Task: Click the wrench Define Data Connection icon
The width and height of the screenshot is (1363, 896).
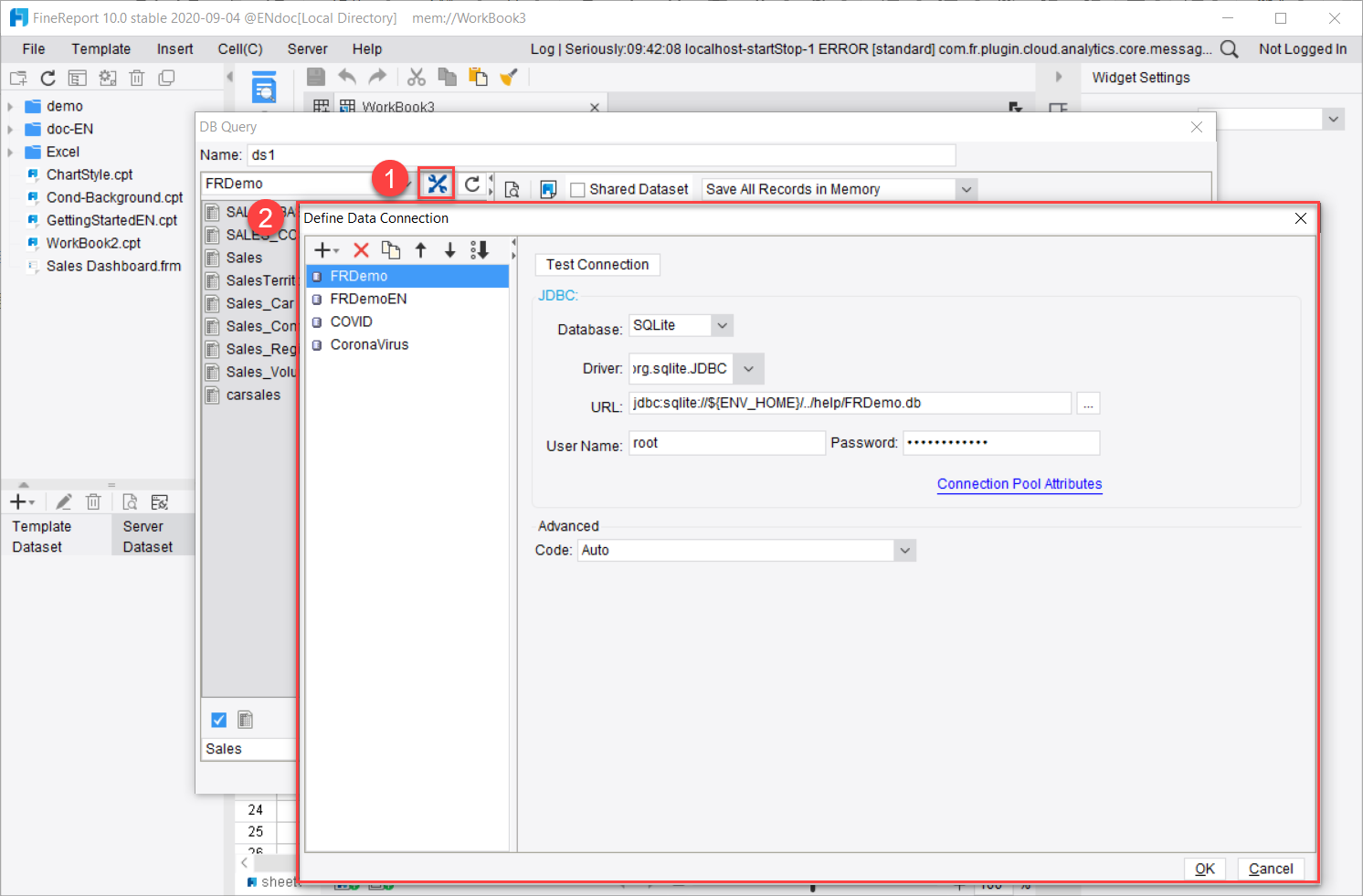Action: pos(438,184)
